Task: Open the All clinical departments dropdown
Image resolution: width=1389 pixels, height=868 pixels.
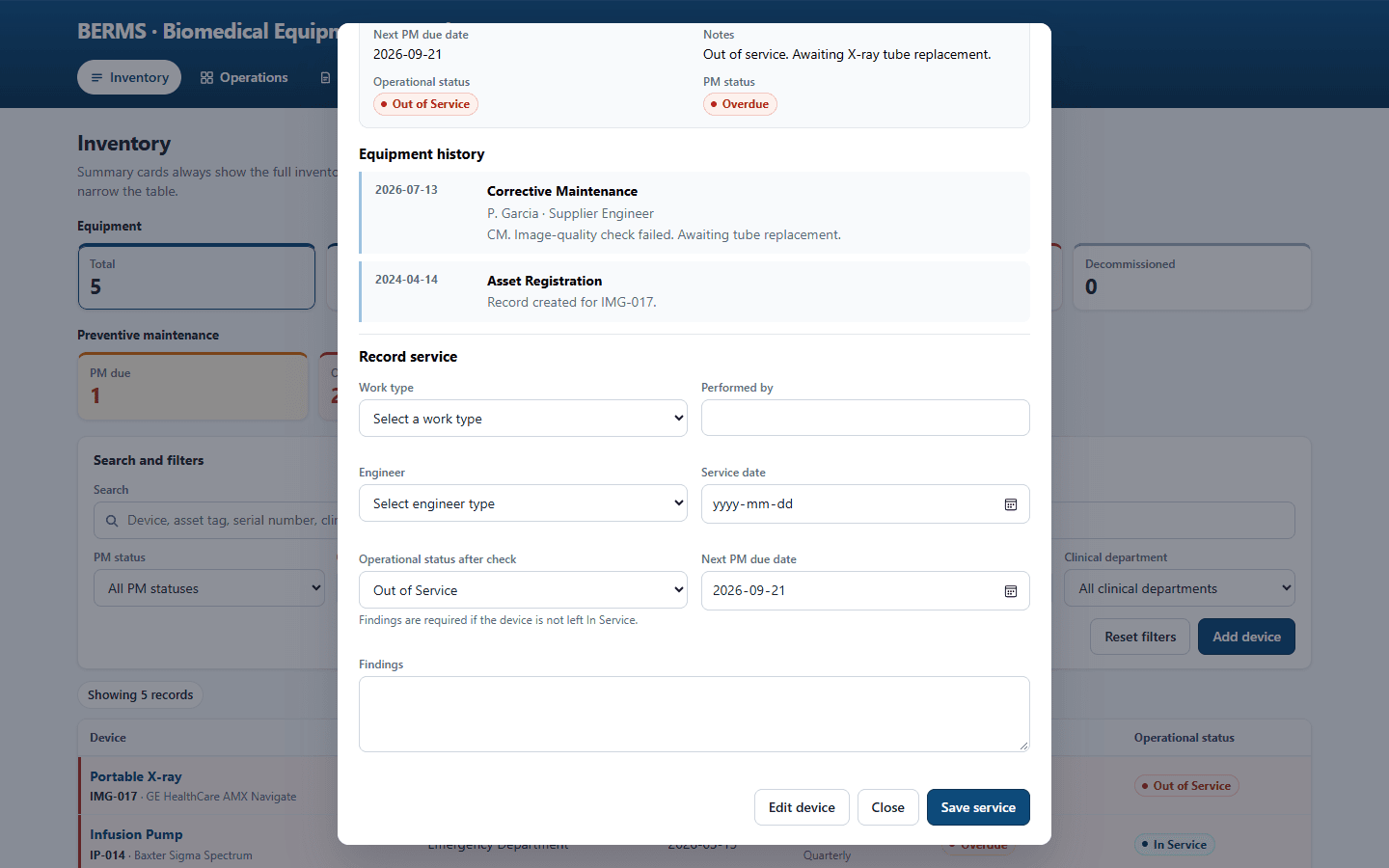Action: 1180,588
